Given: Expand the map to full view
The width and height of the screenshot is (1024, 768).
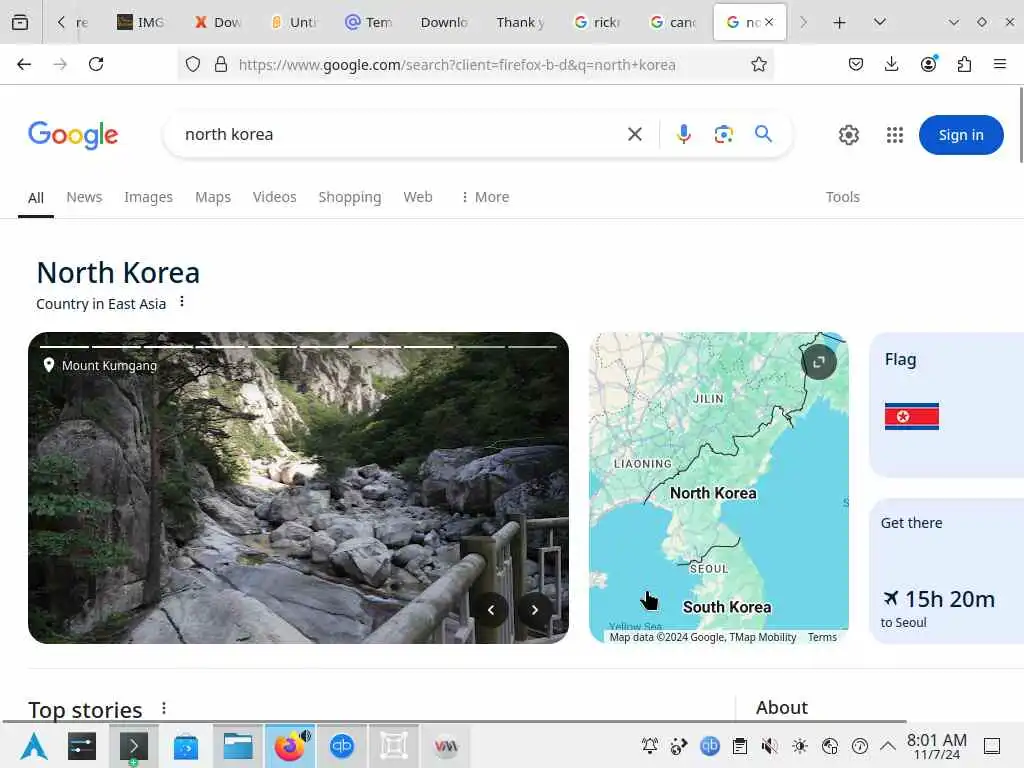Looking at the screenshot, I should (818, 362).
